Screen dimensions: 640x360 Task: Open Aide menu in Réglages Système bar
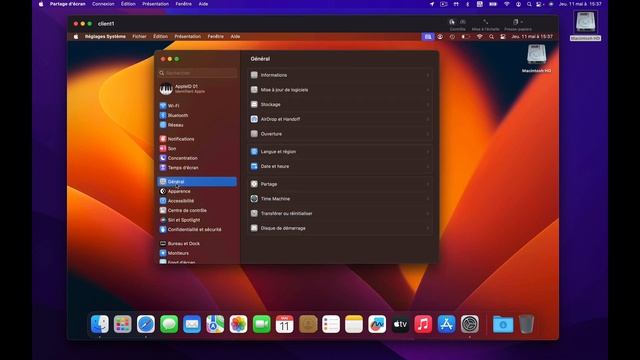pyautogui.click(x=235, y=37)
